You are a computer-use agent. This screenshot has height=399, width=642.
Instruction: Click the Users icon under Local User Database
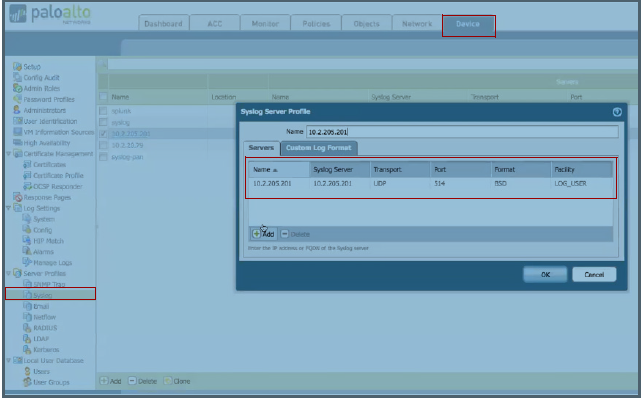click(x=27, y=371)
